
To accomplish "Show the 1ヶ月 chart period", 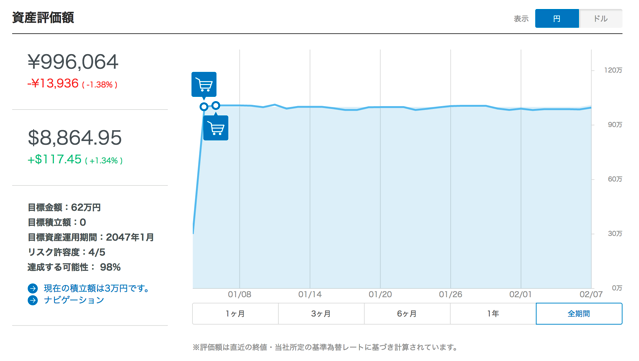I will (x=235, y=314).
